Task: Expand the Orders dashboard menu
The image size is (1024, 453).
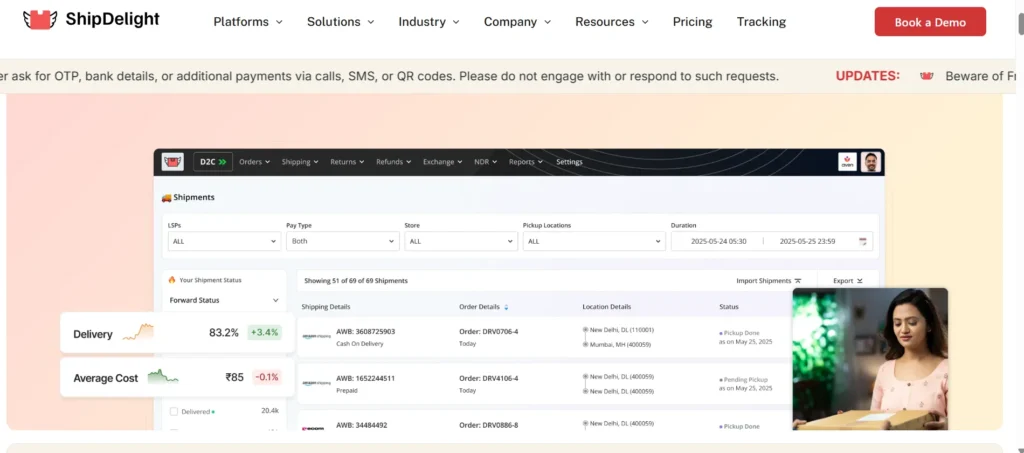Action: pyautogui.click(x=254, y=162)
